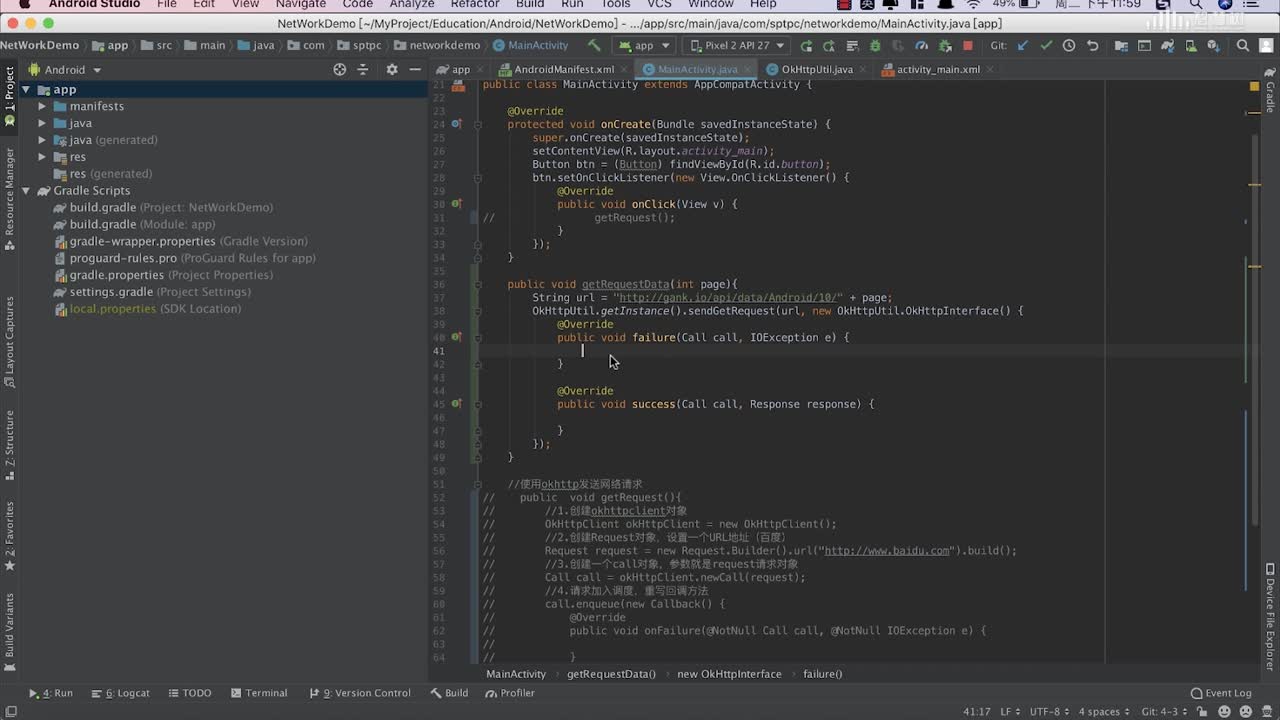Image resolution: width=1280 pixels, height=720 pixels.
Task: Switch to the OkHttpUtil.java tab
Action: click(817, 69)
